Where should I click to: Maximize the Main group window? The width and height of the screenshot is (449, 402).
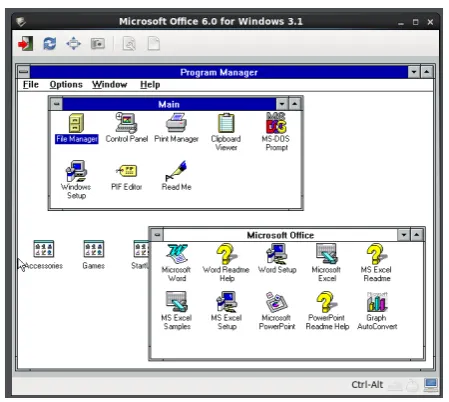click(295, 104)
